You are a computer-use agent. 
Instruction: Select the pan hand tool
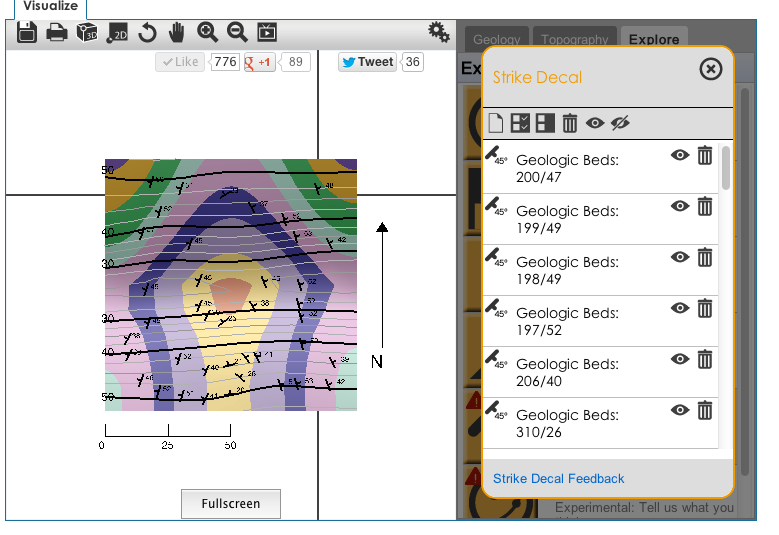[177, 33]
